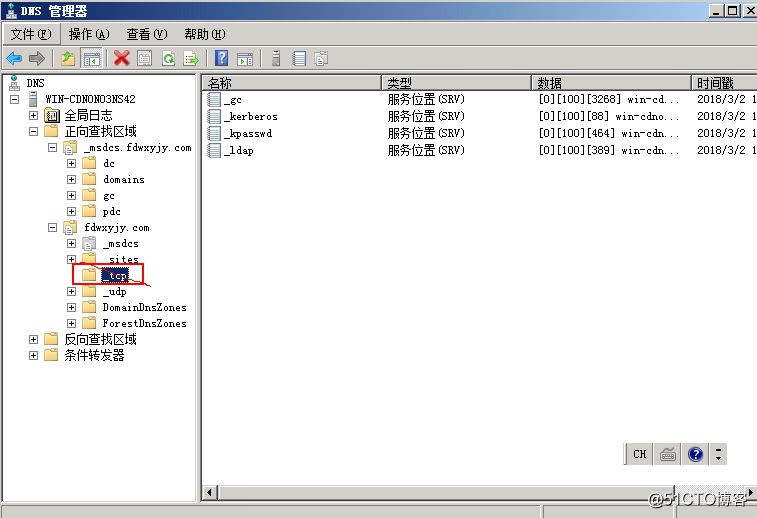Click the Forward arrow toolbar icon

pos(37,59)
